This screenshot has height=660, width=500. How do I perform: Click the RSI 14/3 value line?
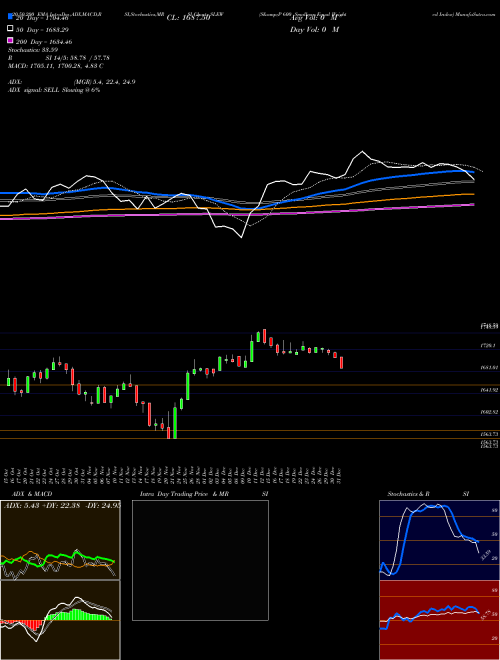pyautogui.click(x=59, y=58)
